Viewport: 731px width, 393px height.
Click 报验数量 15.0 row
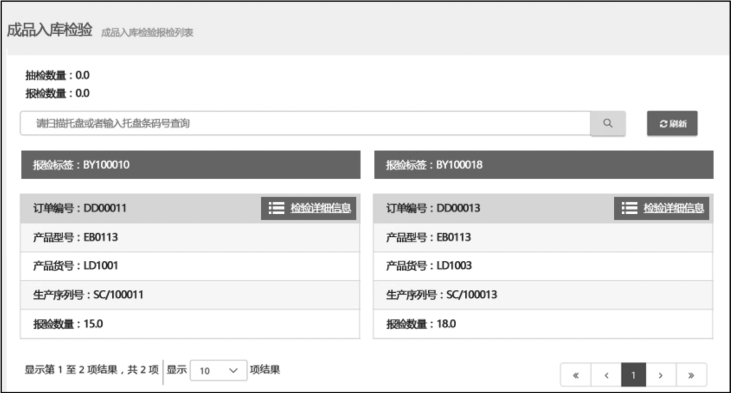(190, 324)
